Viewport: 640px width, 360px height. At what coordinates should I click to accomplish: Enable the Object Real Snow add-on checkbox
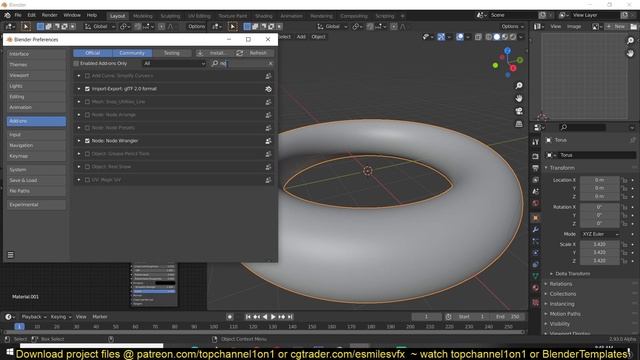[x=87, y=167]
